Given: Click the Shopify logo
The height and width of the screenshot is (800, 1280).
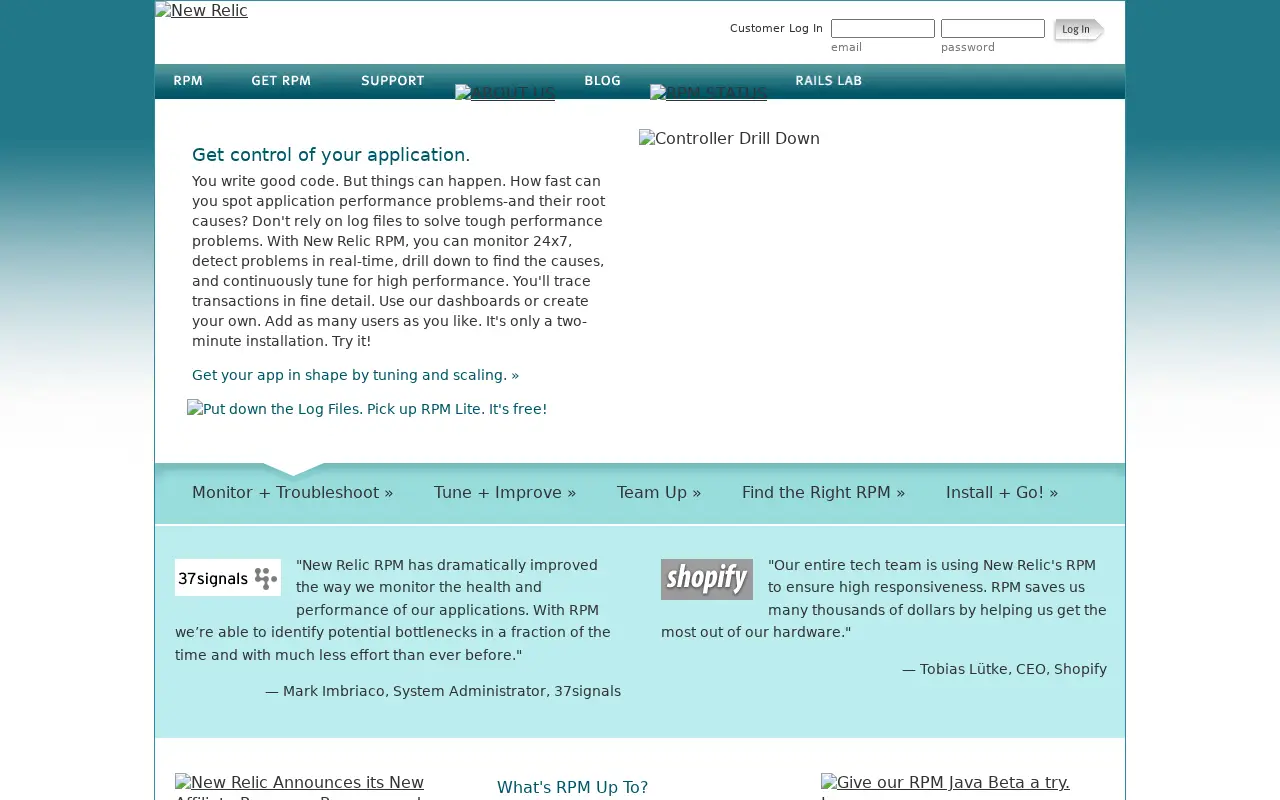Looking at the screenshot, I should pyautogui.click(x=707, y=579).
